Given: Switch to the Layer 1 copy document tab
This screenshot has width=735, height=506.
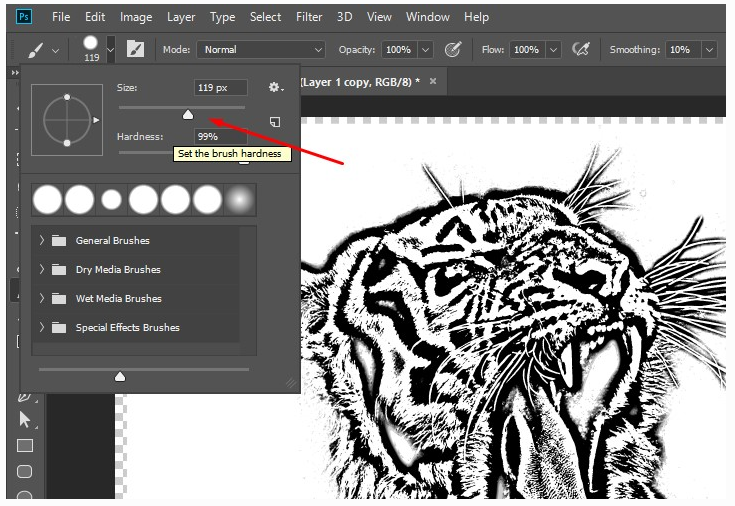Looking at the screenshot, I should pos(360,82).
